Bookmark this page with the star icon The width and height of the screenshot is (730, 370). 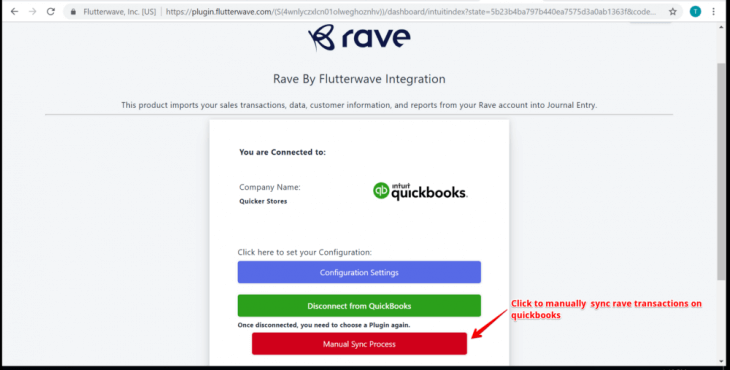pyautogui.click(x=673, y=12)
